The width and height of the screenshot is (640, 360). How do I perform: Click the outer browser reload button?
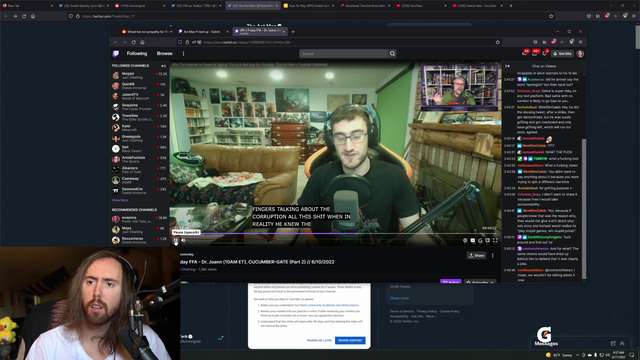click(x=24, y=16)
